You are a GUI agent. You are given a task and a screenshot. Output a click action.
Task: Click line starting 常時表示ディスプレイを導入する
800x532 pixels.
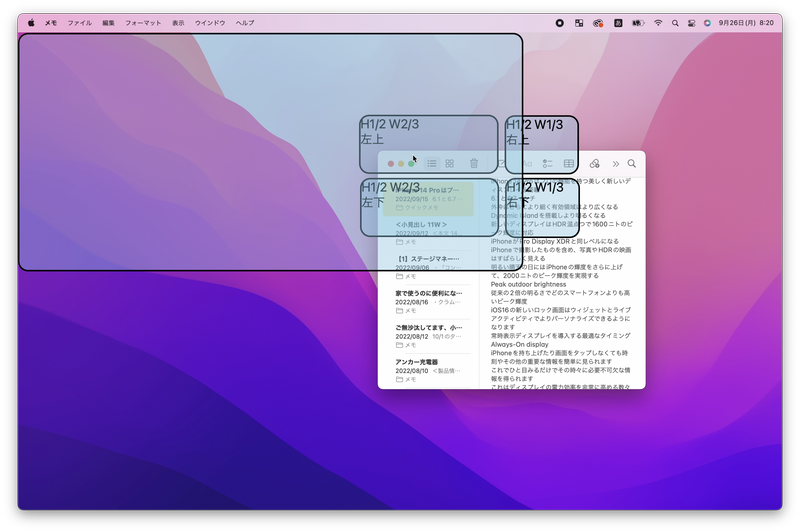click(560, 336)
